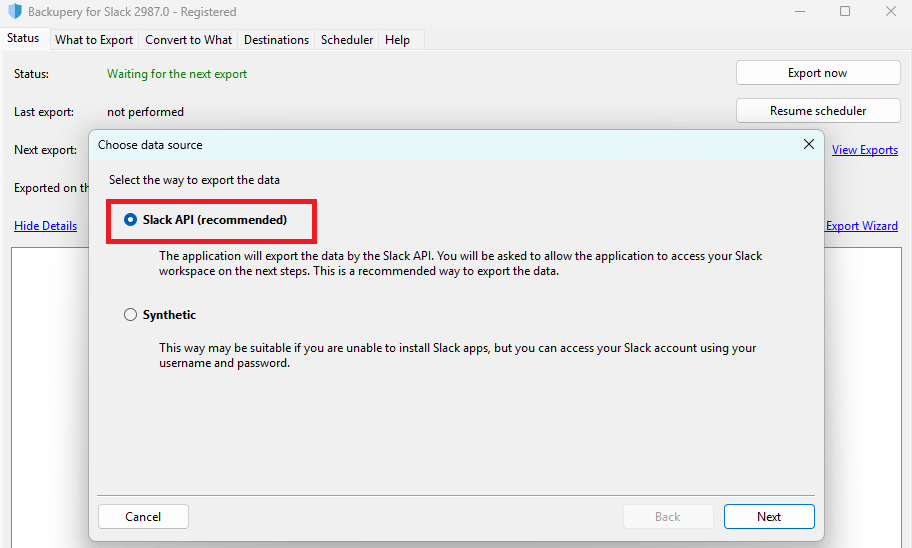Click the 'Status:' label
The image size is (912, 548).
(x=31, y=74)
